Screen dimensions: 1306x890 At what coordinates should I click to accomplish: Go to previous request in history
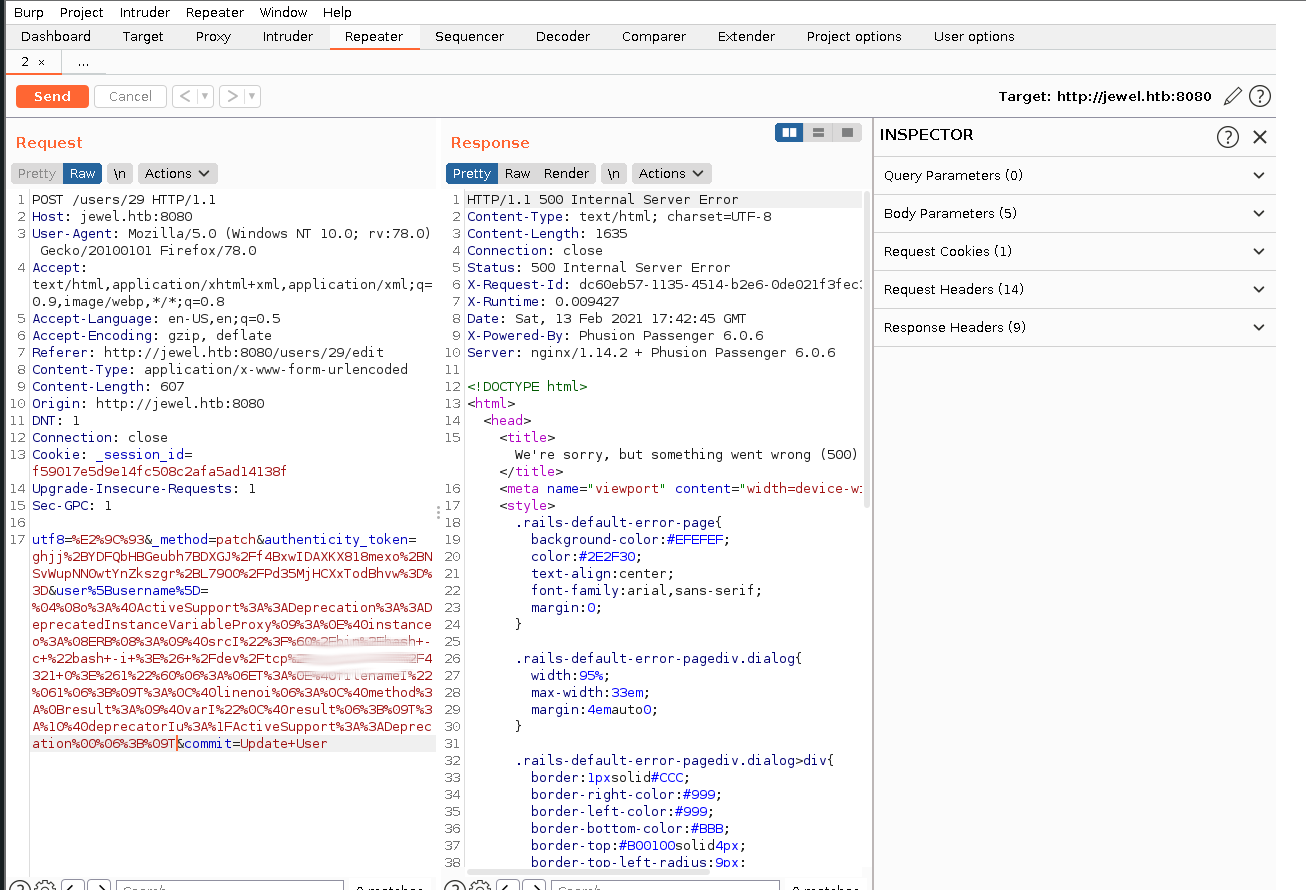pos(184,96)
